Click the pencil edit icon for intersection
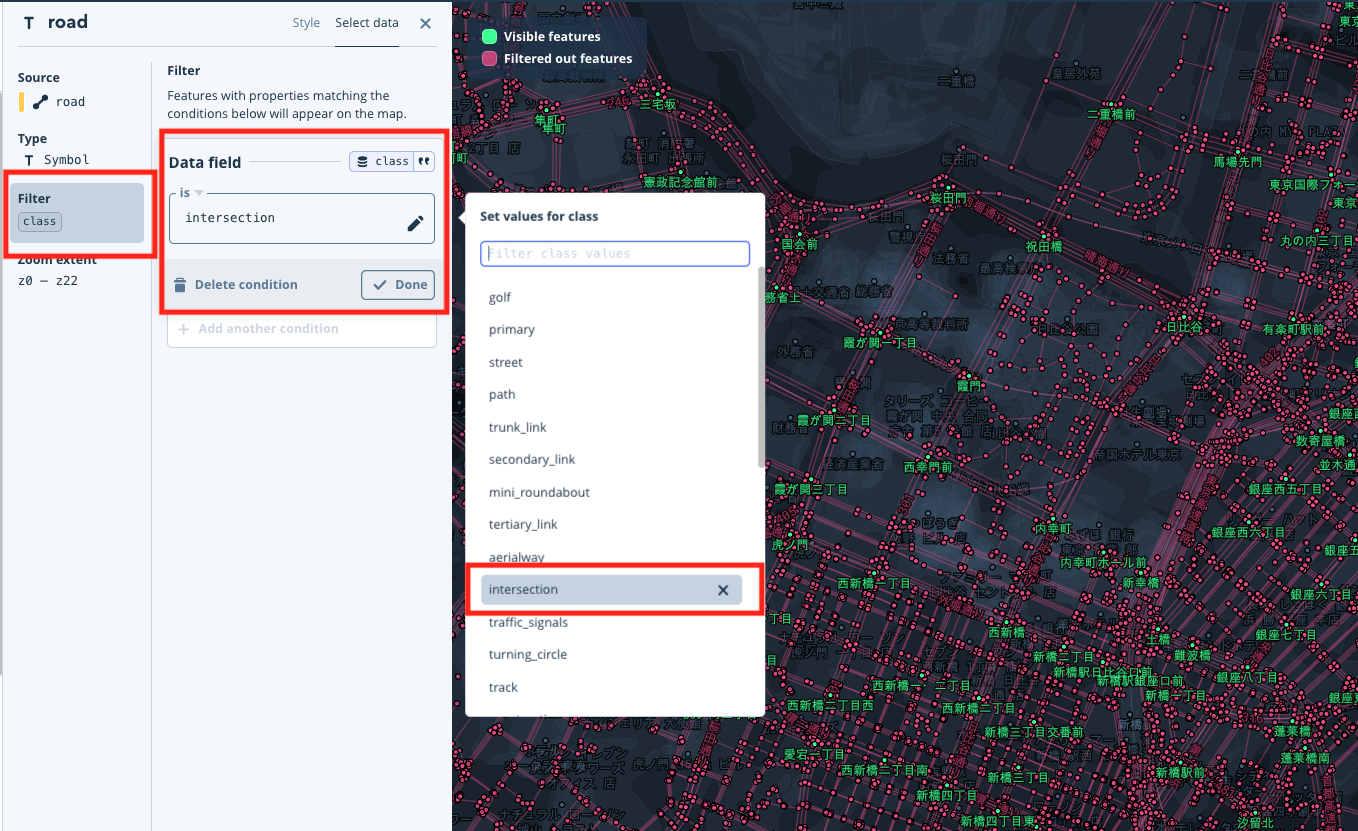The width and height of the screenshot is (1358, 831). pos(415,224)
